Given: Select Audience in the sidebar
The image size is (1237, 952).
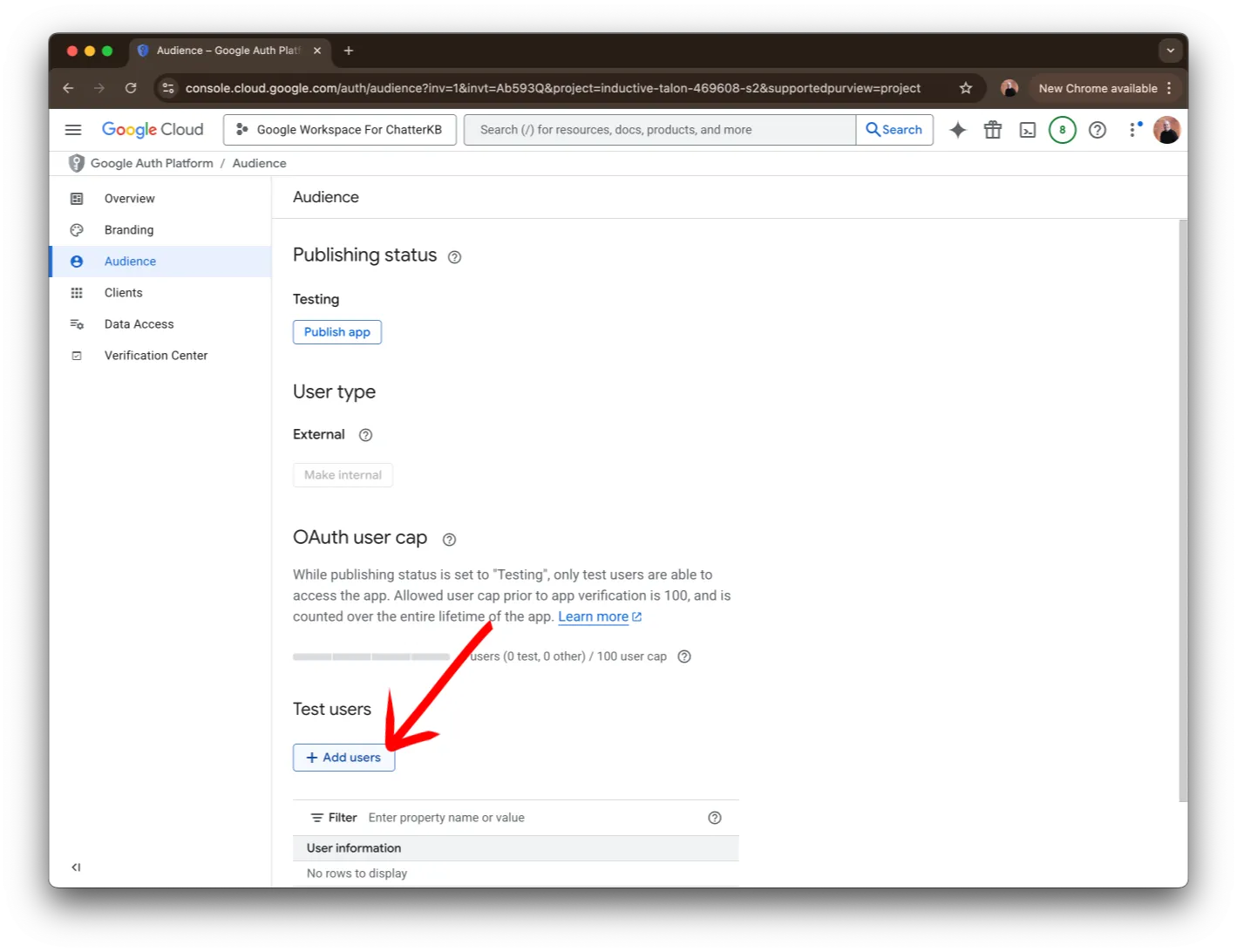Looking at the screenshot, I should click(x=160, y=262).
